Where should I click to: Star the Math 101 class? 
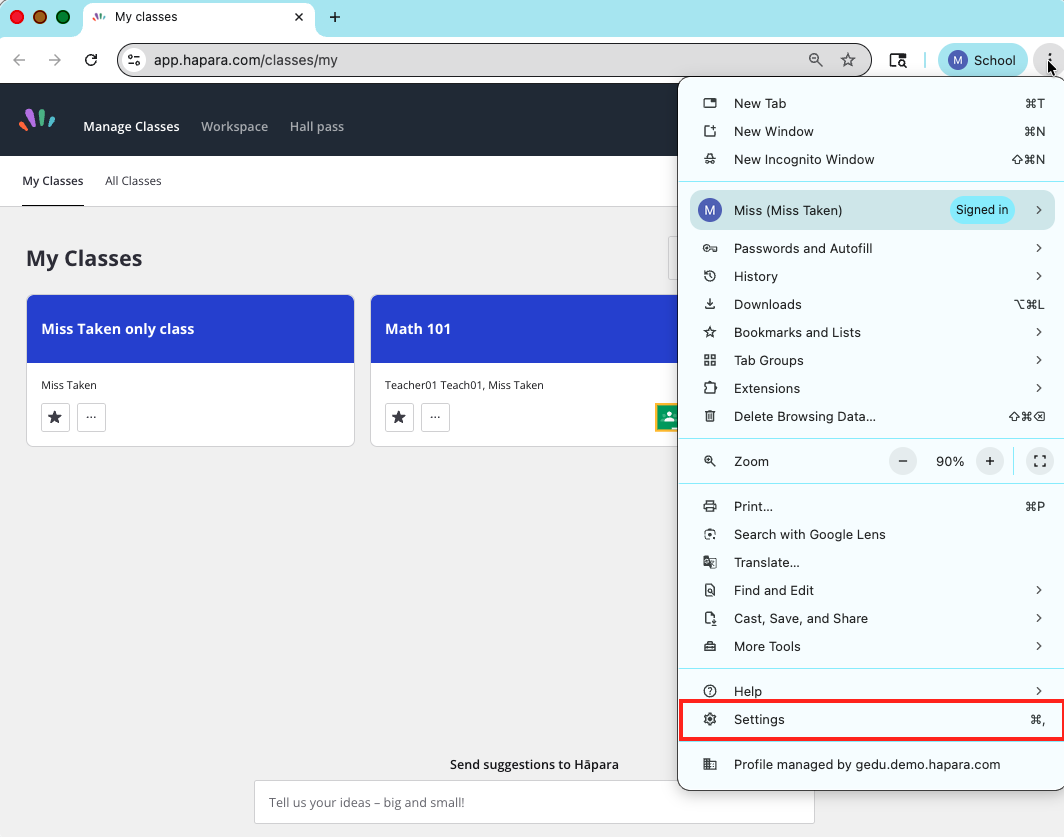pyautogui.click(x=399, y=417)
